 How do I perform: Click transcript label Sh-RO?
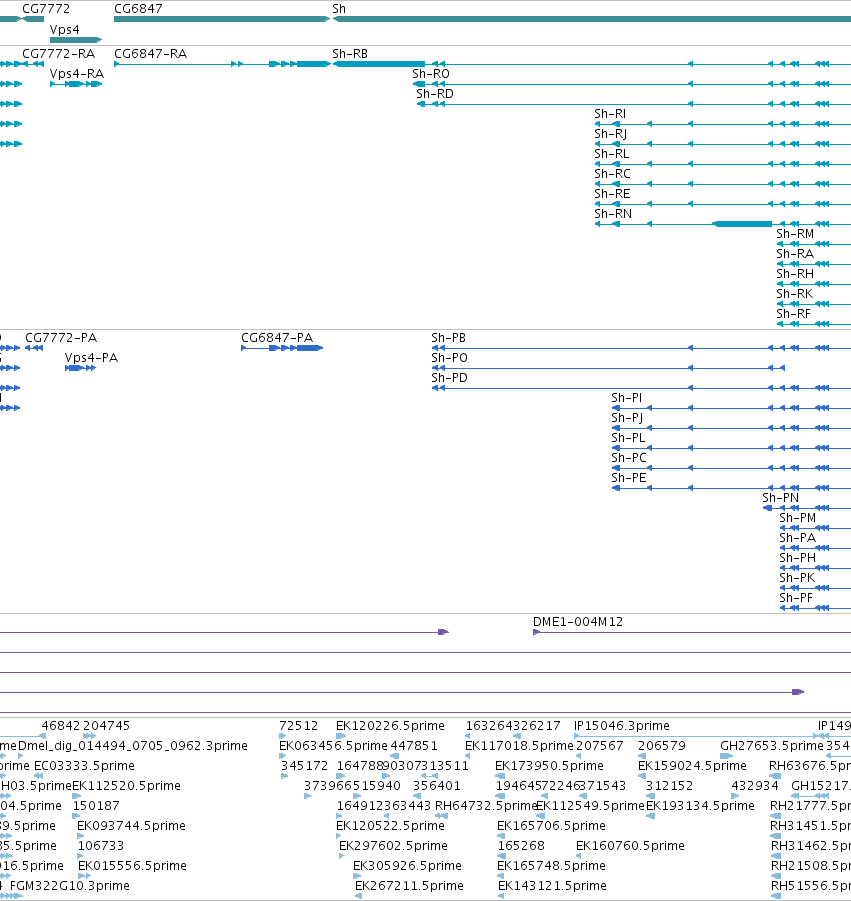click(431, 74)
